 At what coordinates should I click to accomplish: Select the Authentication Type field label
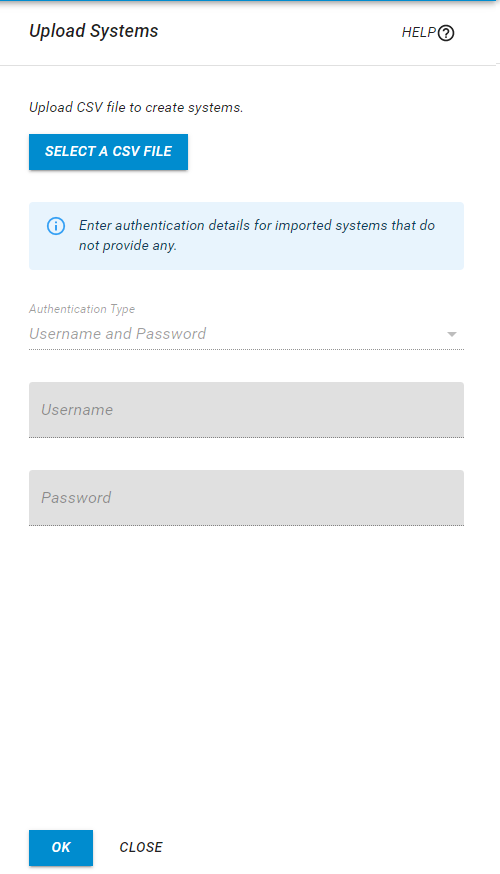82,309
